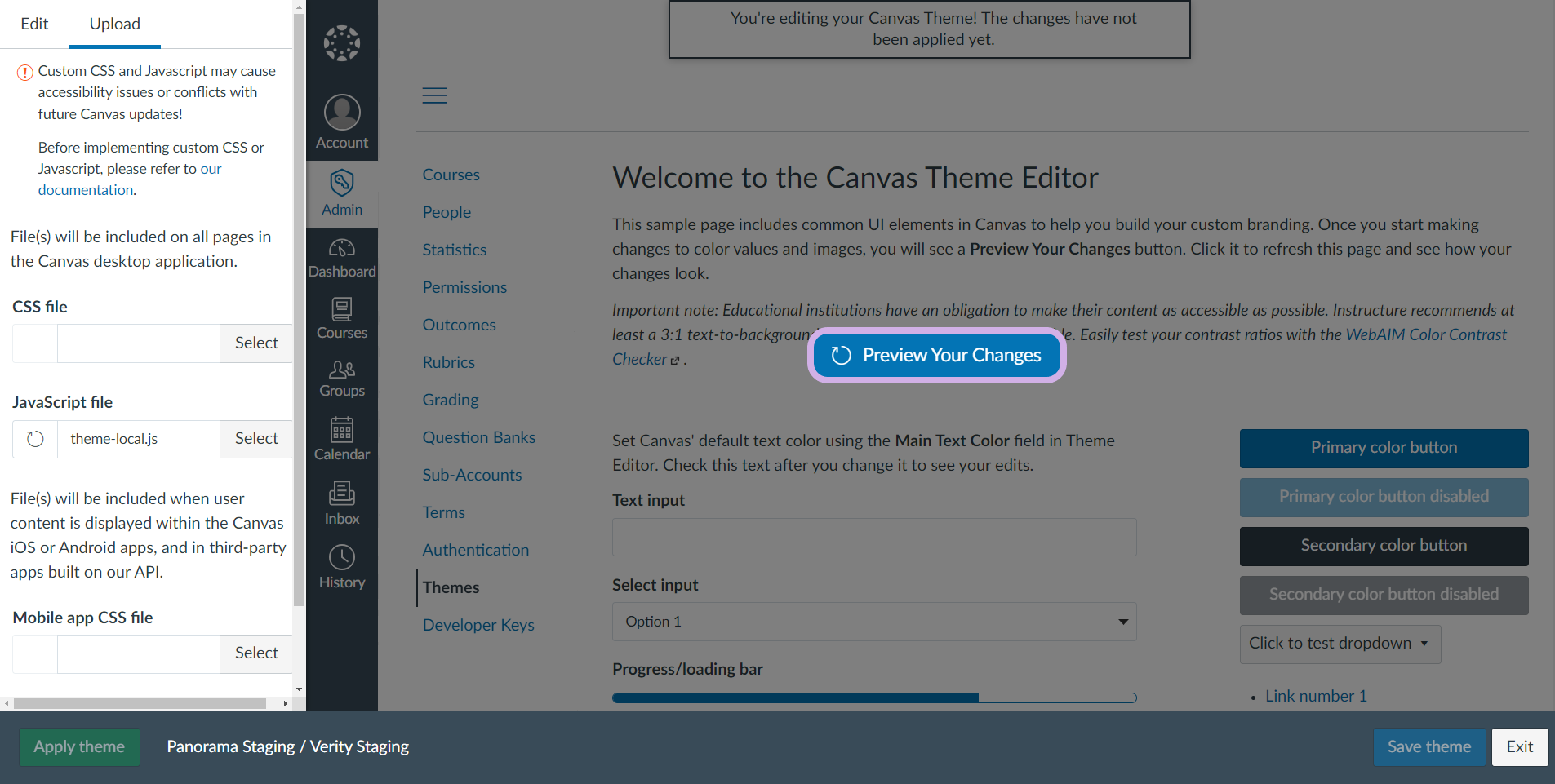Open the People link
The height and width of the screenshot is (784, 1555).
tap(447, 212)
